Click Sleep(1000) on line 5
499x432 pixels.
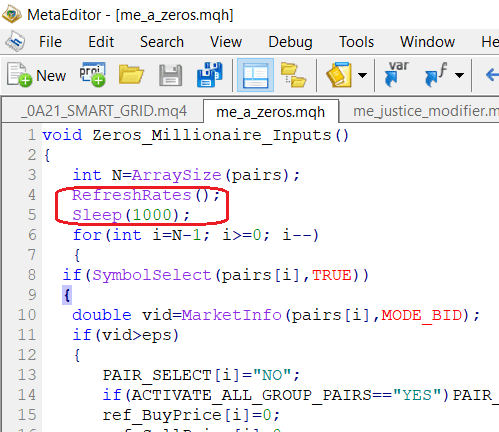click(131, 215)
